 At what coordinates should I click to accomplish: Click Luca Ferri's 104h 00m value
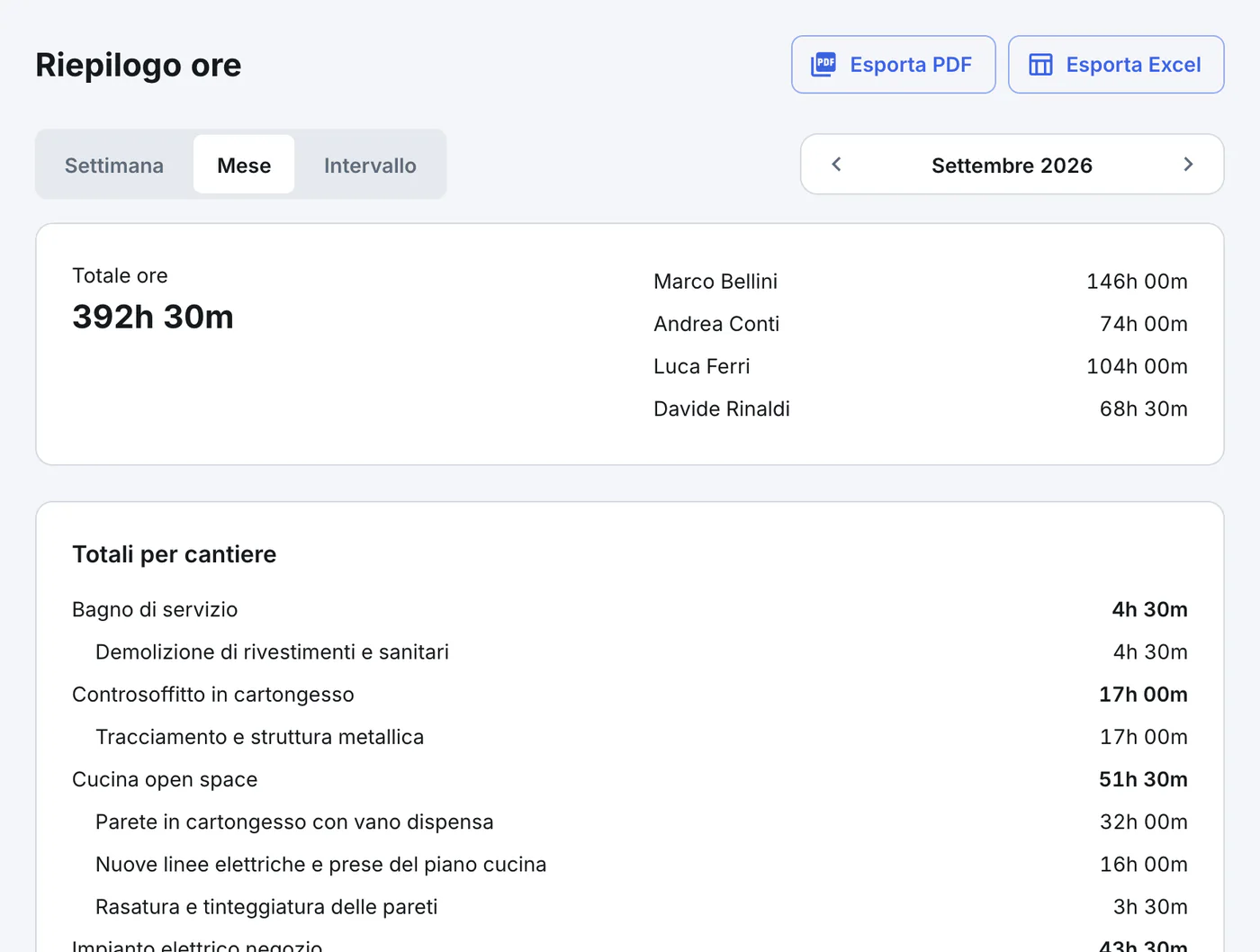pyautogui.click(x=1137, y=366)
